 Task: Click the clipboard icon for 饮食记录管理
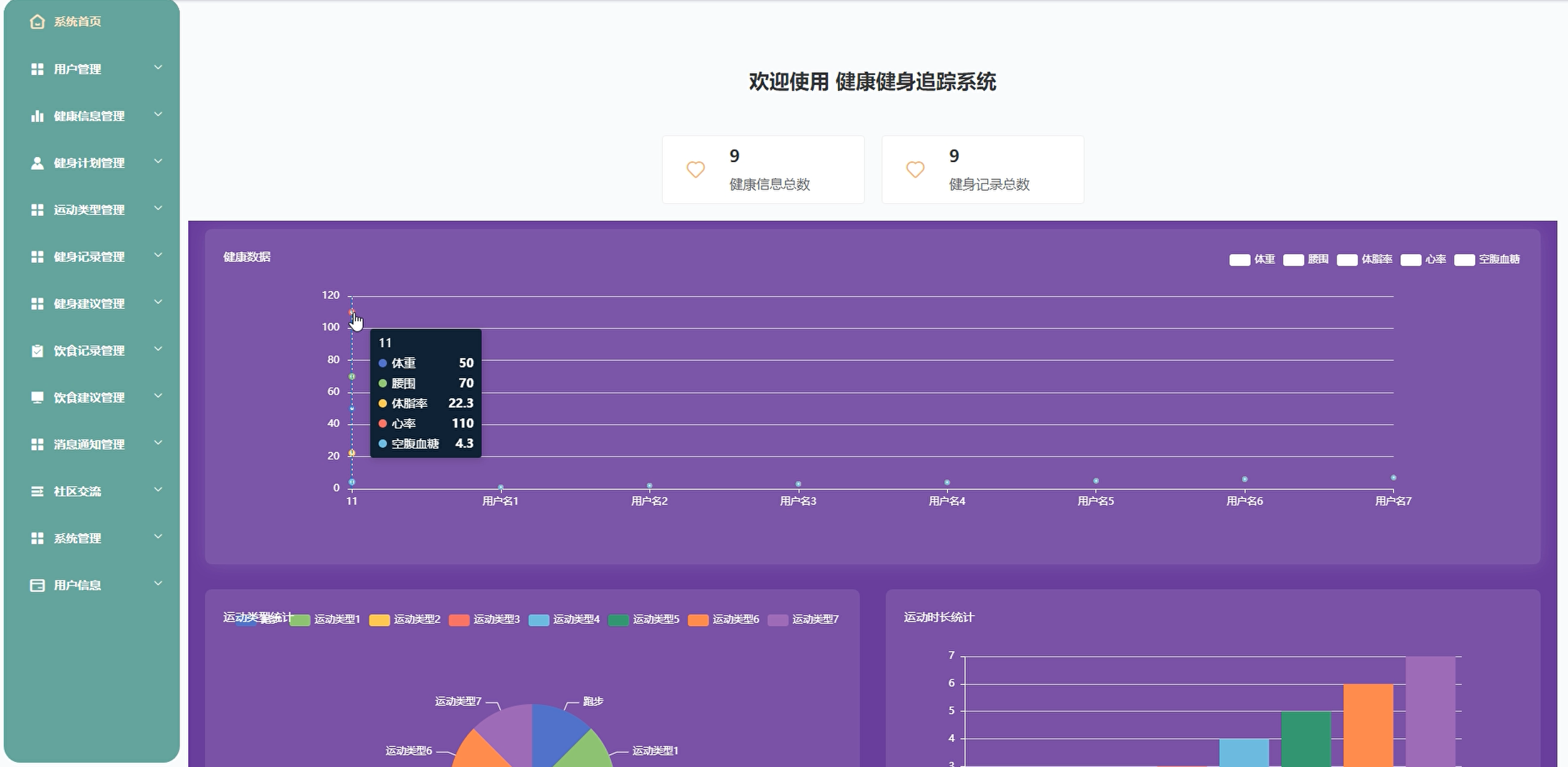37,351
